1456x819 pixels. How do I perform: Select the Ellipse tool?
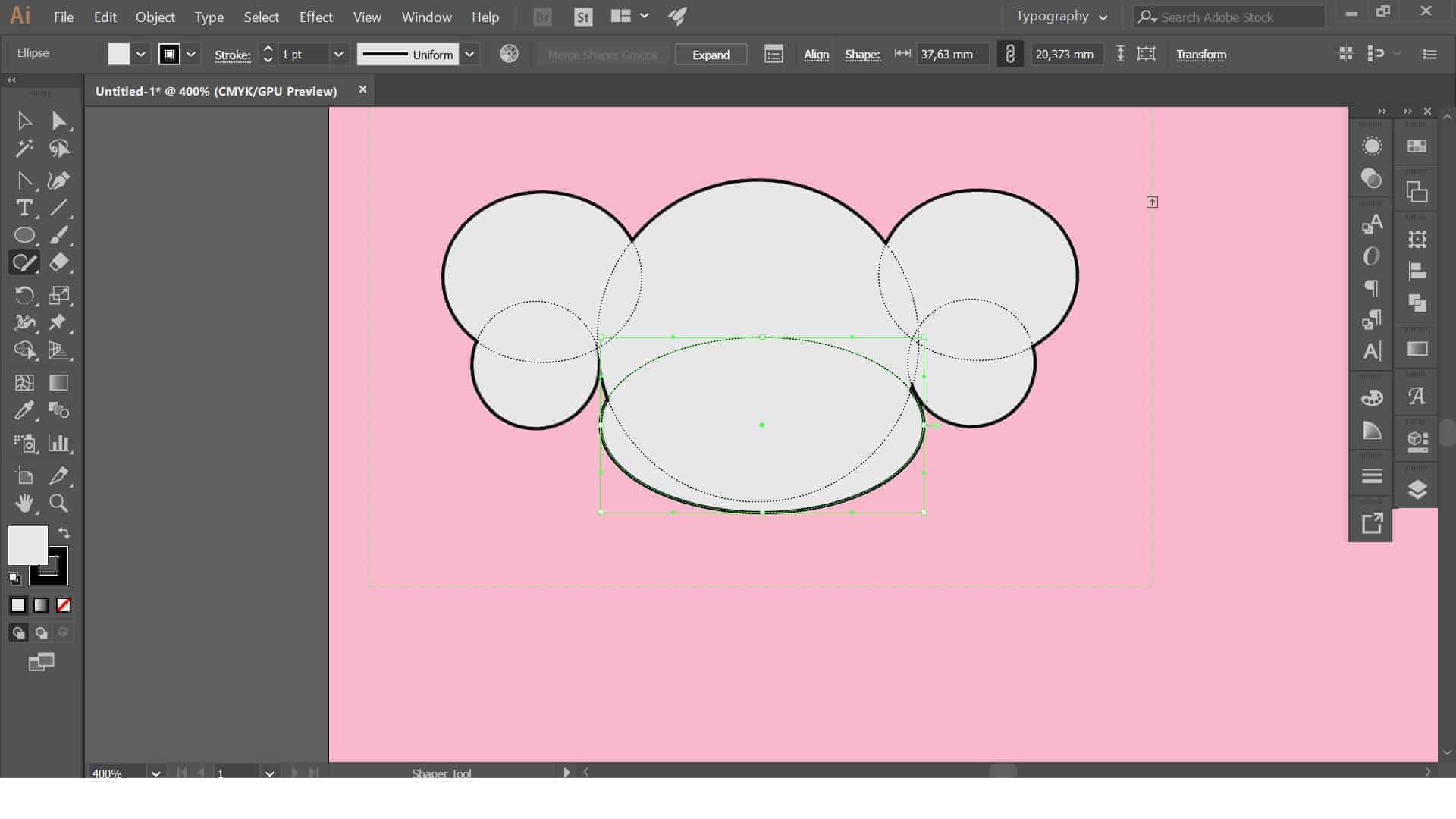point(24,235)
